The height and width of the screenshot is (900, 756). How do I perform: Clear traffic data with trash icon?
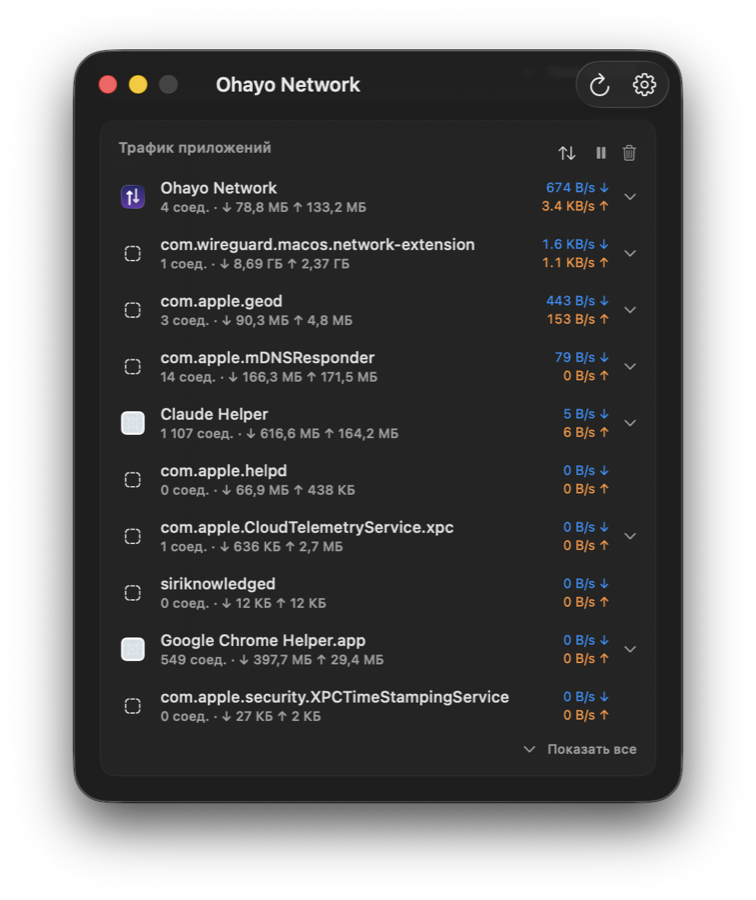coord(629,153)
